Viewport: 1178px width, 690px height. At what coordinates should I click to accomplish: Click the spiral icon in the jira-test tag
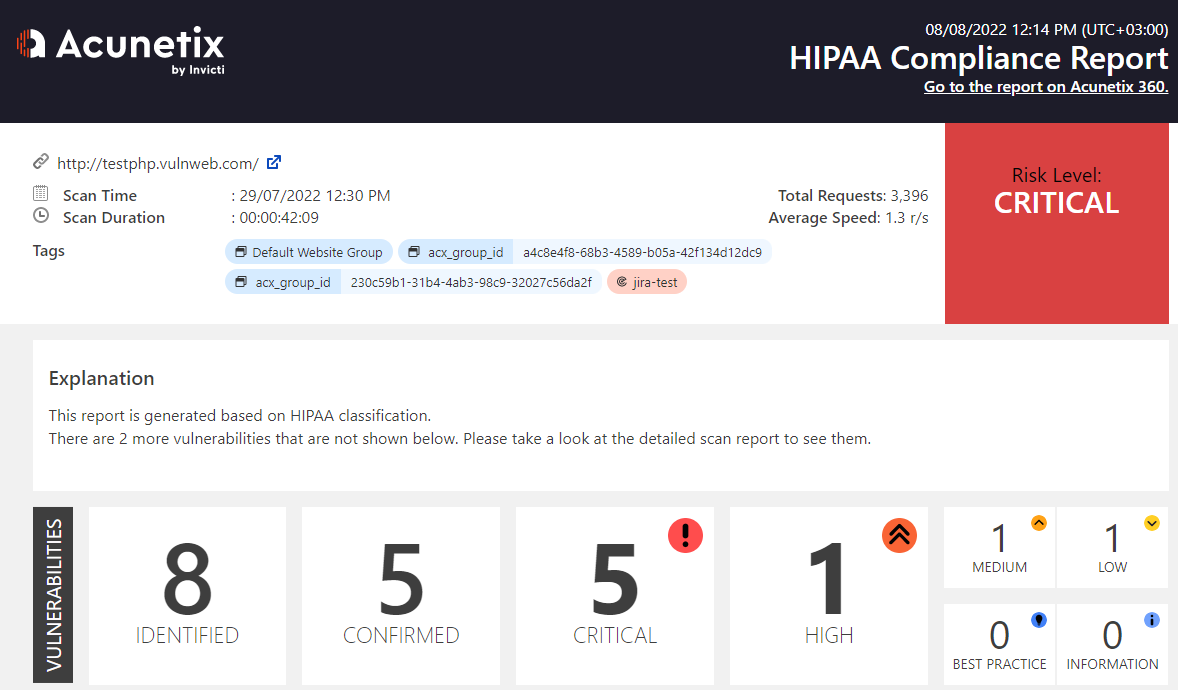621,282
